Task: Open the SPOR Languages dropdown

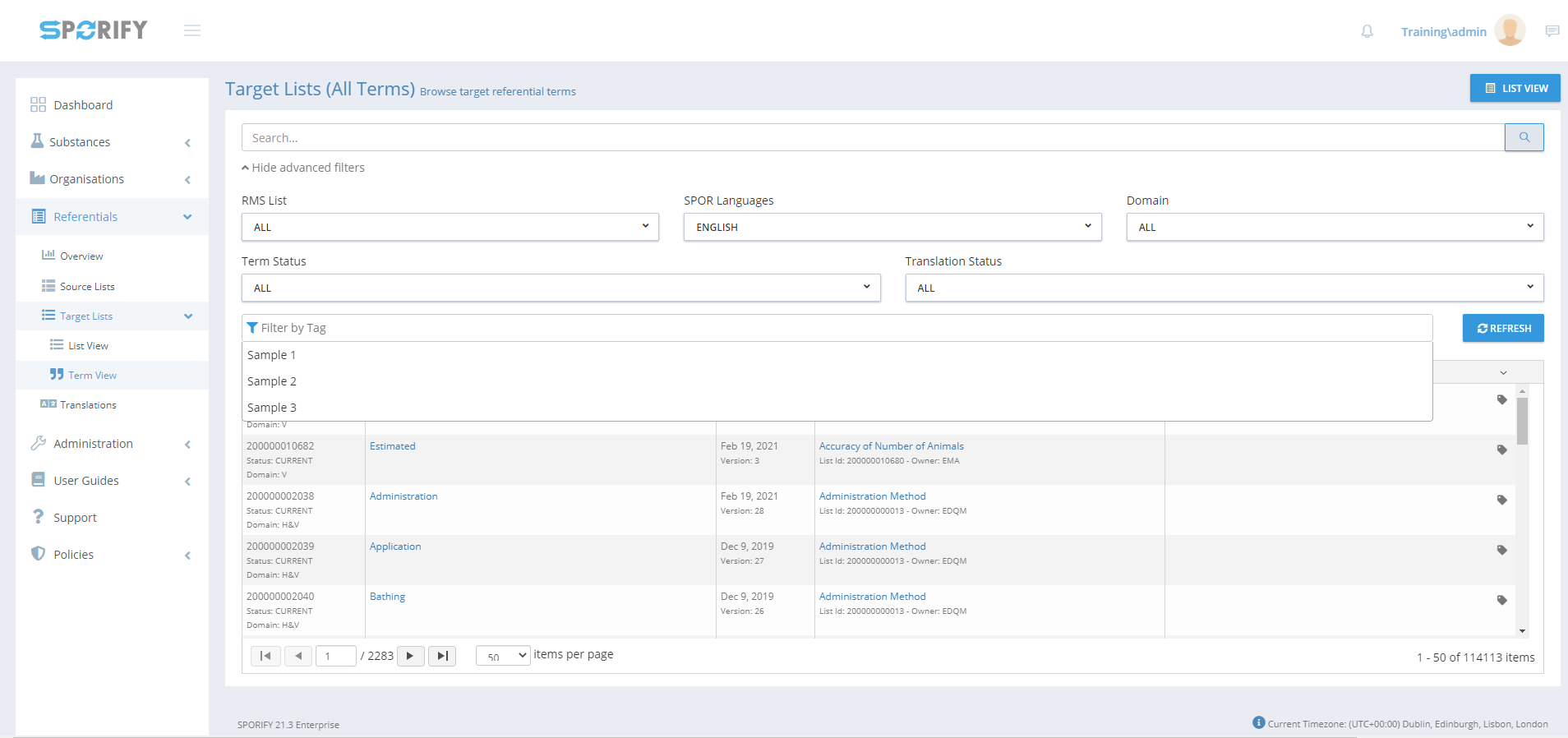Action: (892, 227)
